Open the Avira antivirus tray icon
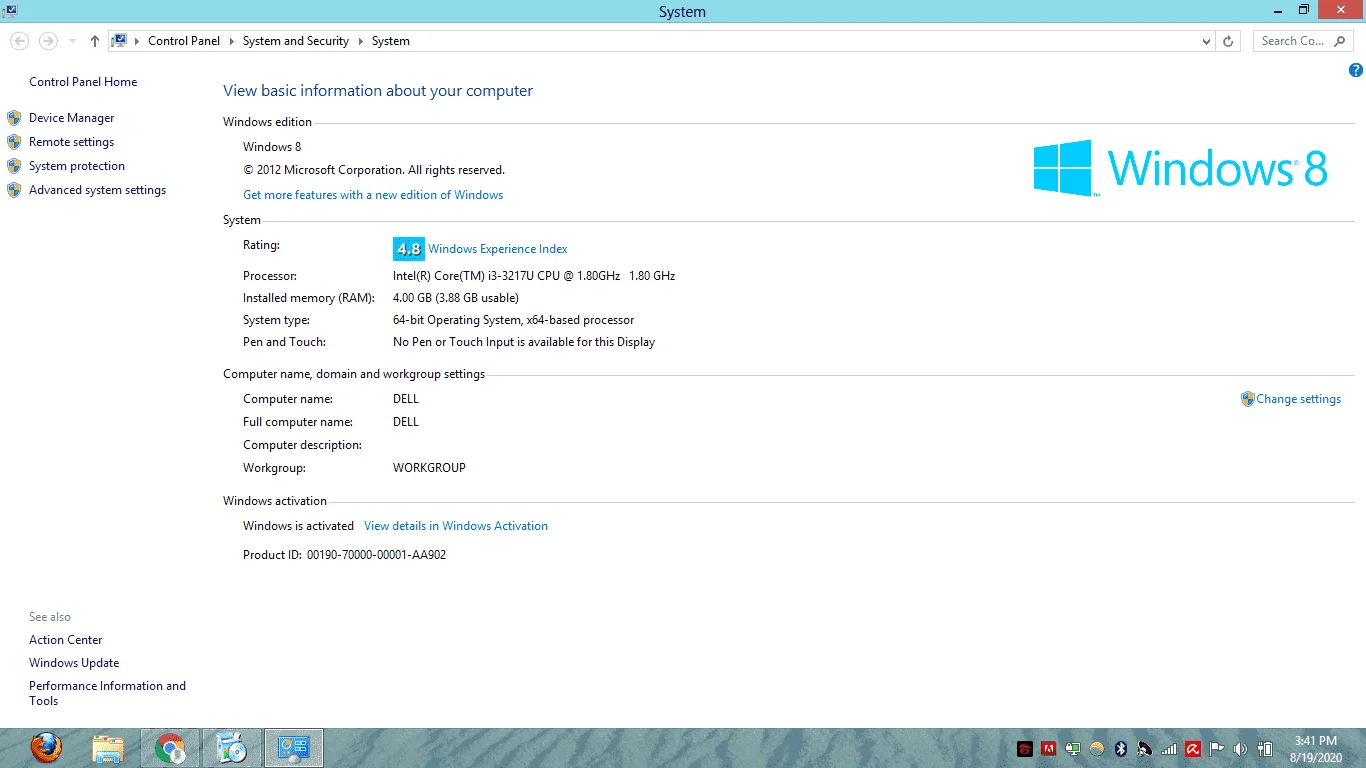 tap(1193, 749)
